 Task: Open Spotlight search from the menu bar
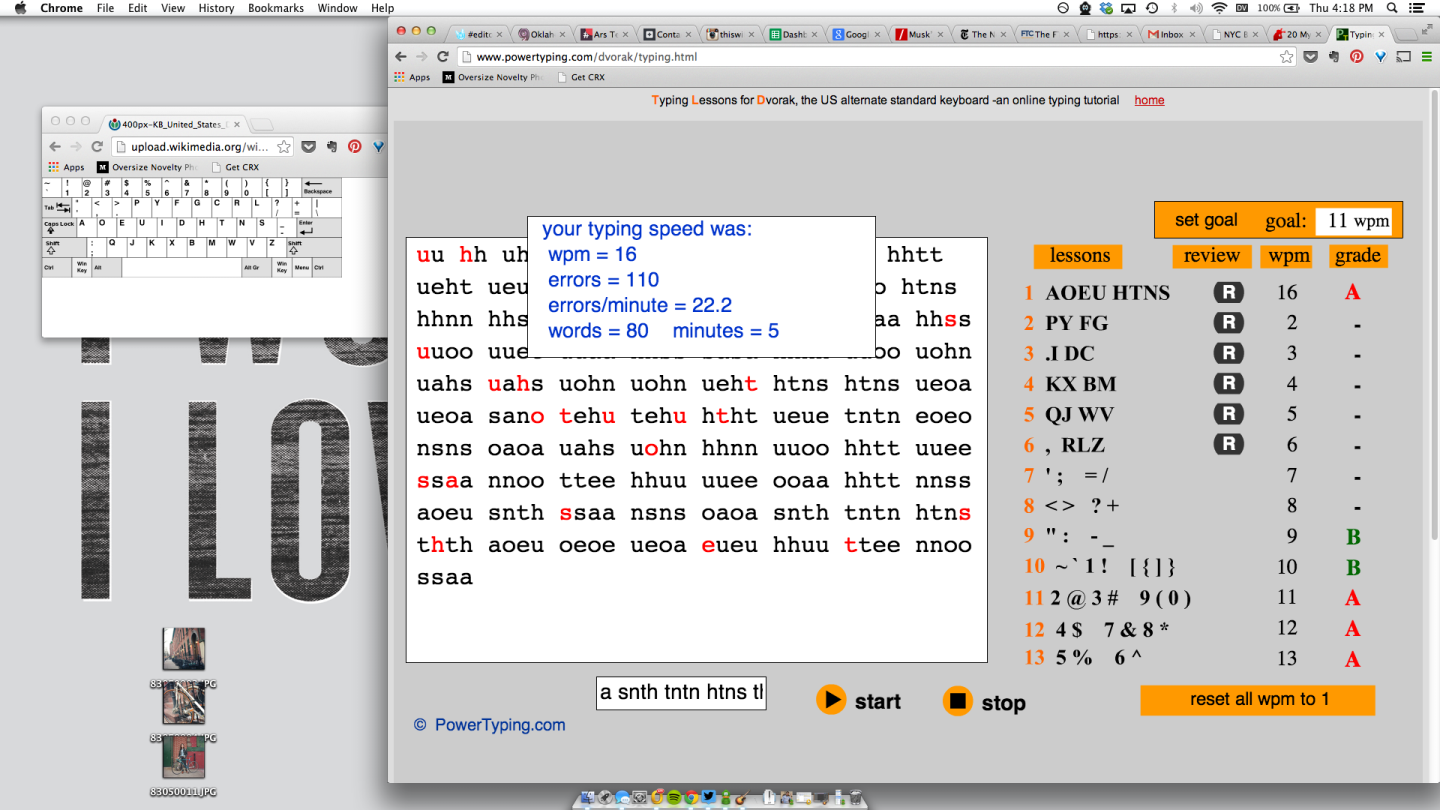tap(1391, 8)
